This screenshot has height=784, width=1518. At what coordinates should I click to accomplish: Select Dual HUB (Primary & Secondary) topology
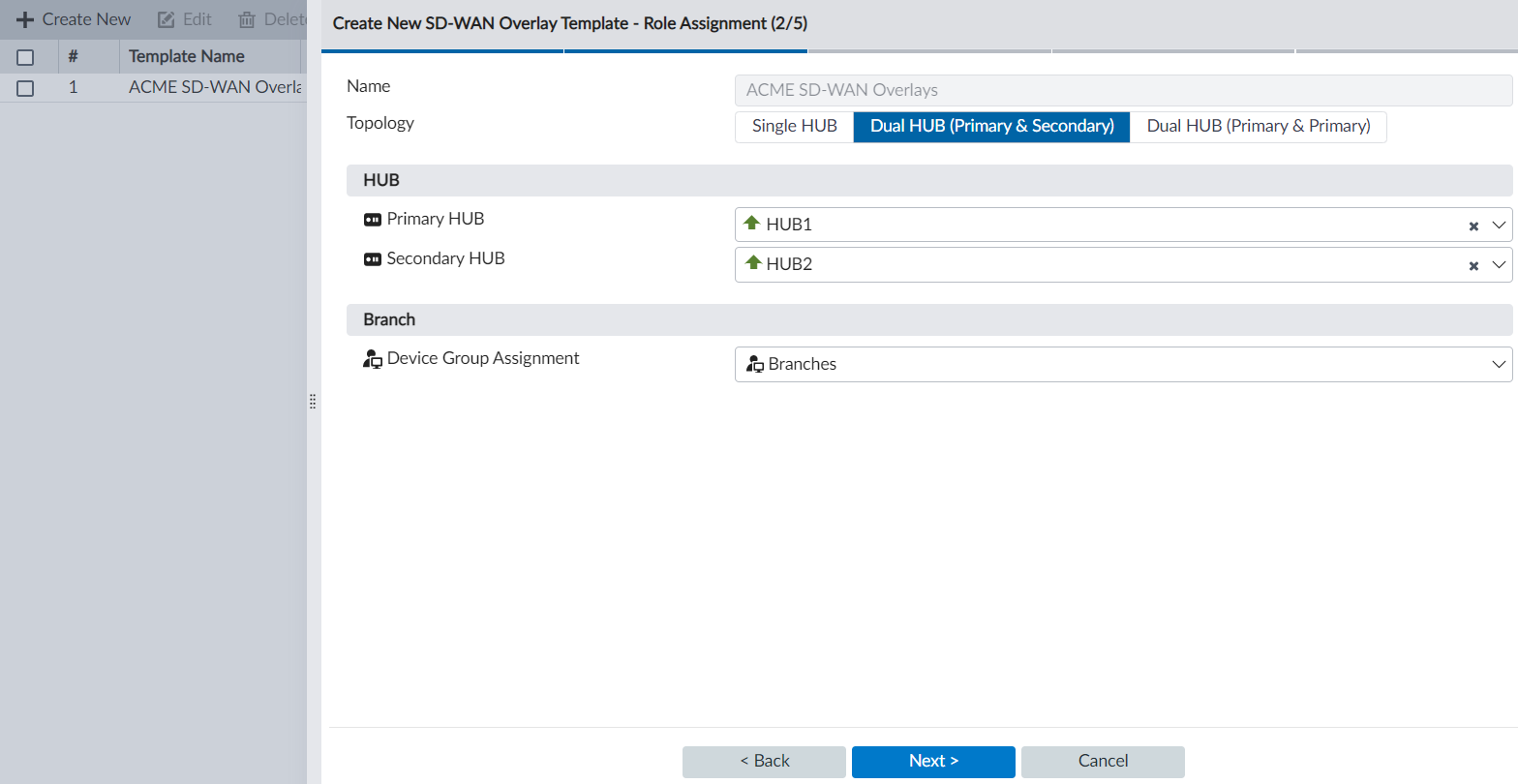(x=991, y=127)
